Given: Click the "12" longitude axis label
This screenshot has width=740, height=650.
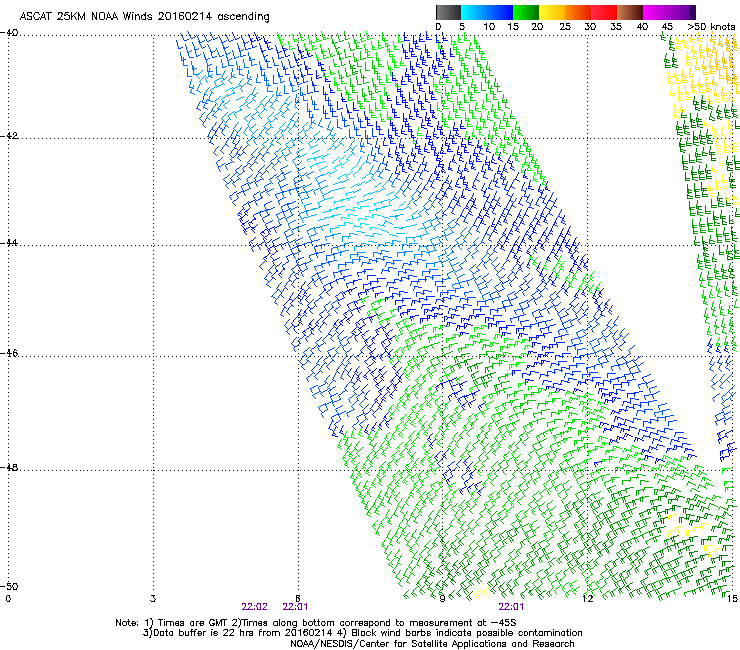Looking at the screenshot, I should click(x=587, y=599).
